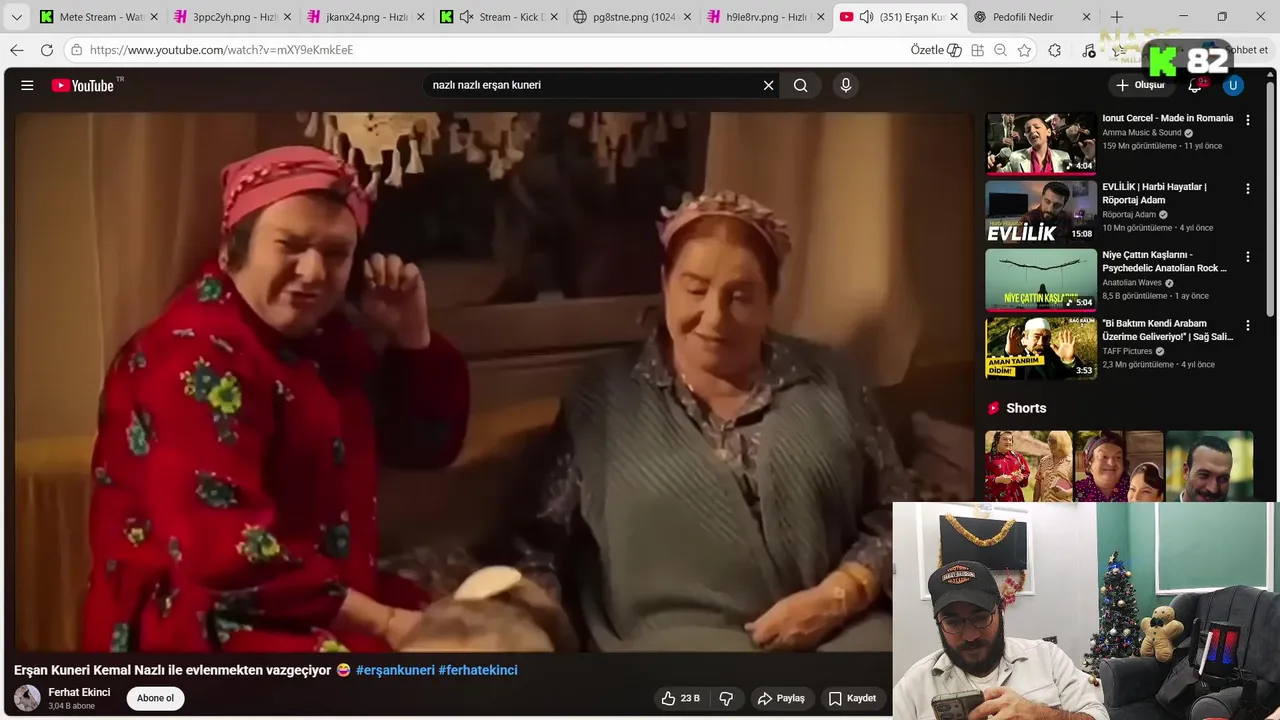Mute the Erşan Kuneri tab speaker icon

[866, 17]
